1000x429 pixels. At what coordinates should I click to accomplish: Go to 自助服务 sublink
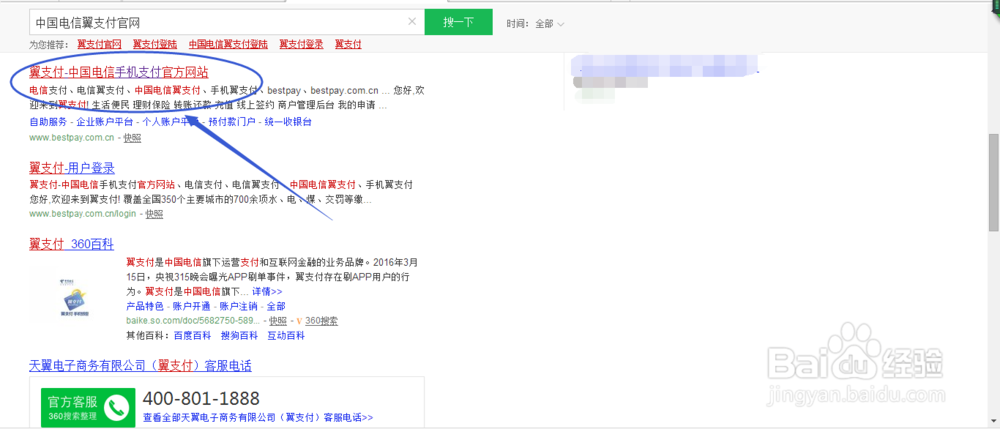(48, 122)
